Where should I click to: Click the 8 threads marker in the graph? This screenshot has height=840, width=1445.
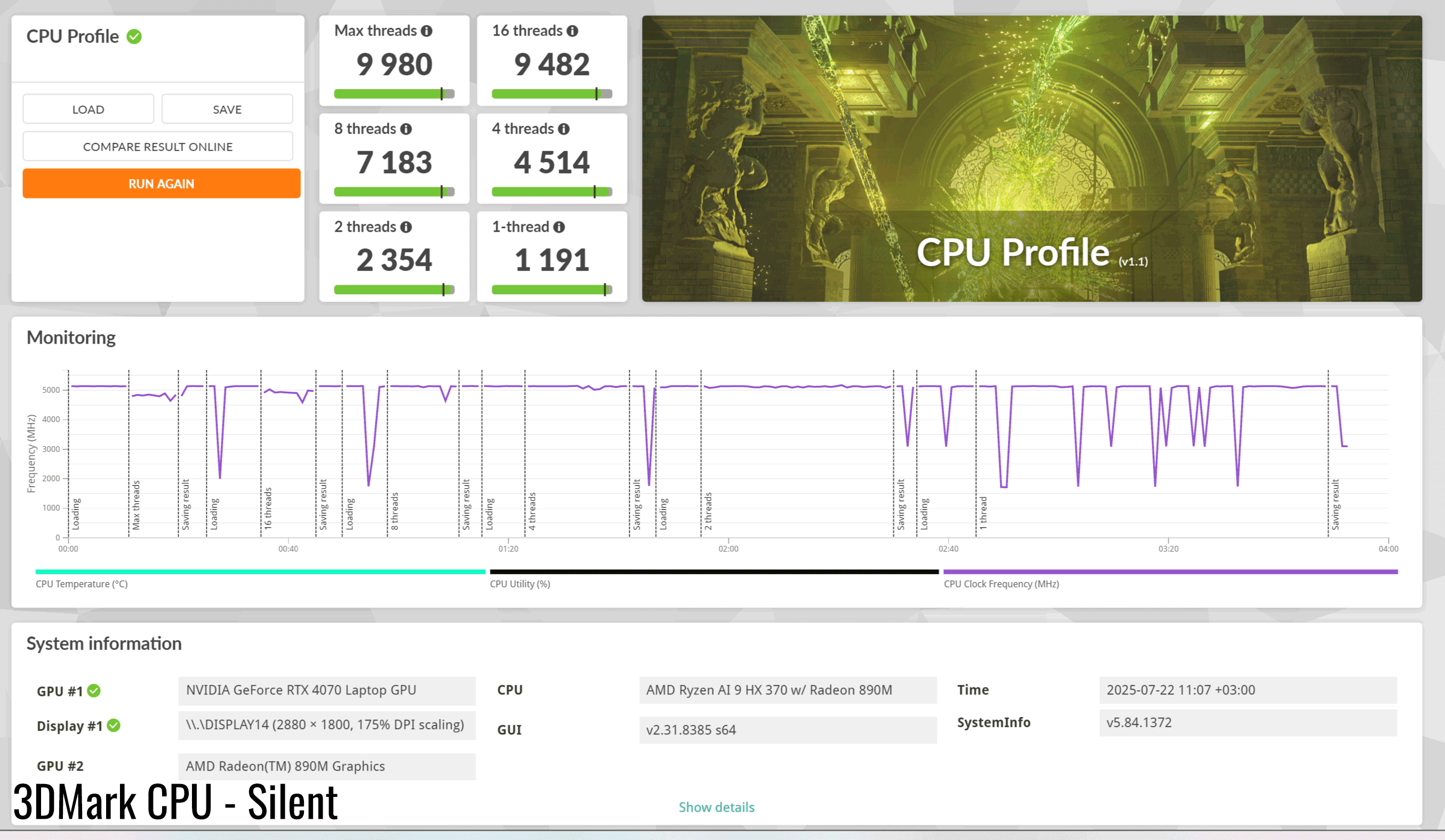pos(395,511)
